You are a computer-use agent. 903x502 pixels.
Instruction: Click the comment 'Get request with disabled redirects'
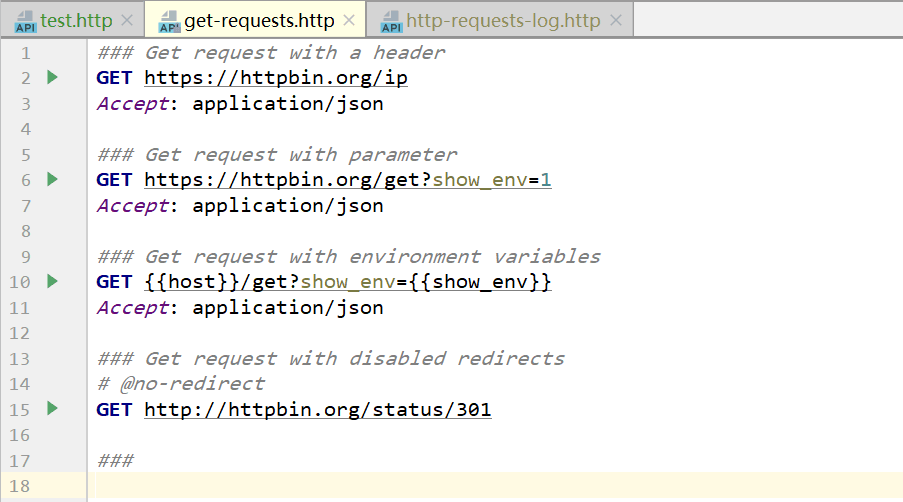click(x=331, y=358)
